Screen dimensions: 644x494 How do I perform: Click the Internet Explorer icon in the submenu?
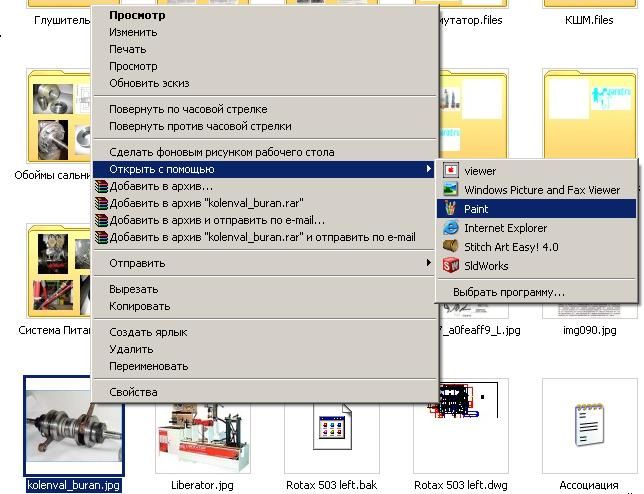450,228
